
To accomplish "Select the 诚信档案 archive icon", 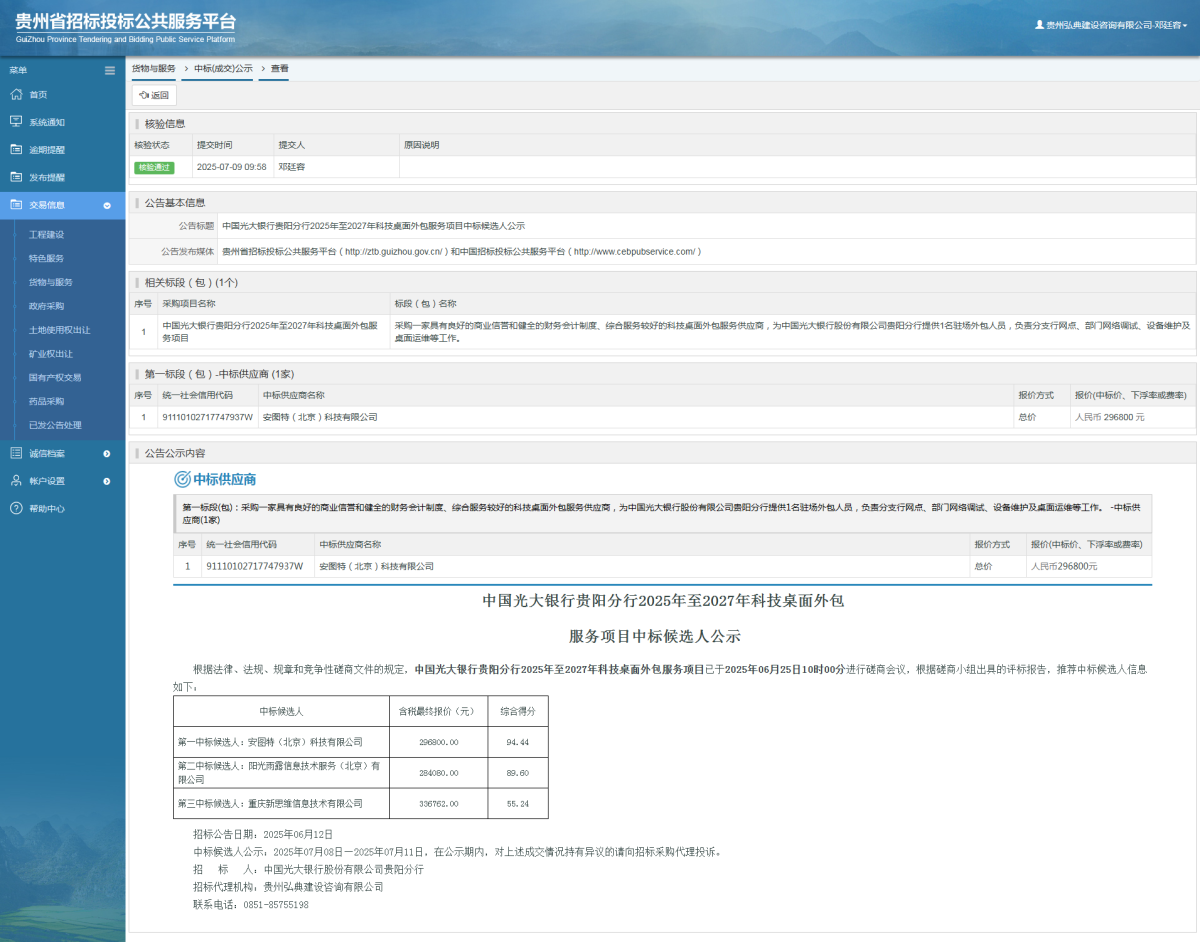I will 17,452.
